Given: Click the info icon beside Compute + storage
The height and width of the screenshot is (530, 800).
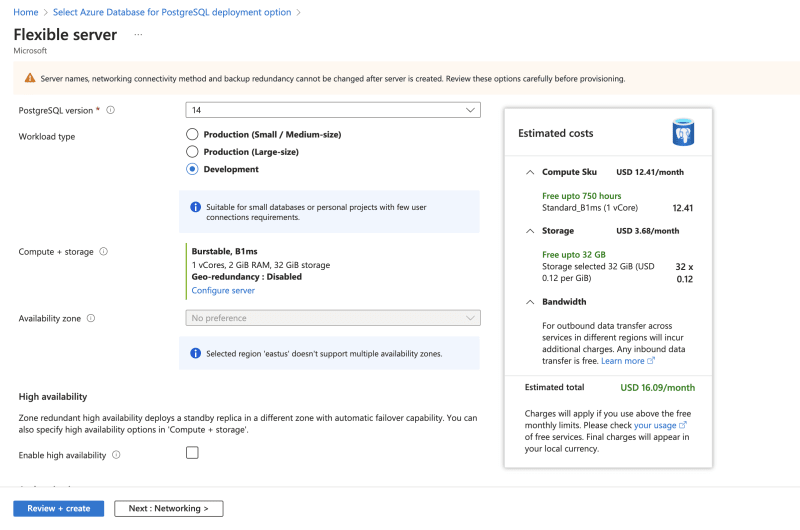Looking at the screenshot, I should (104, 251).
